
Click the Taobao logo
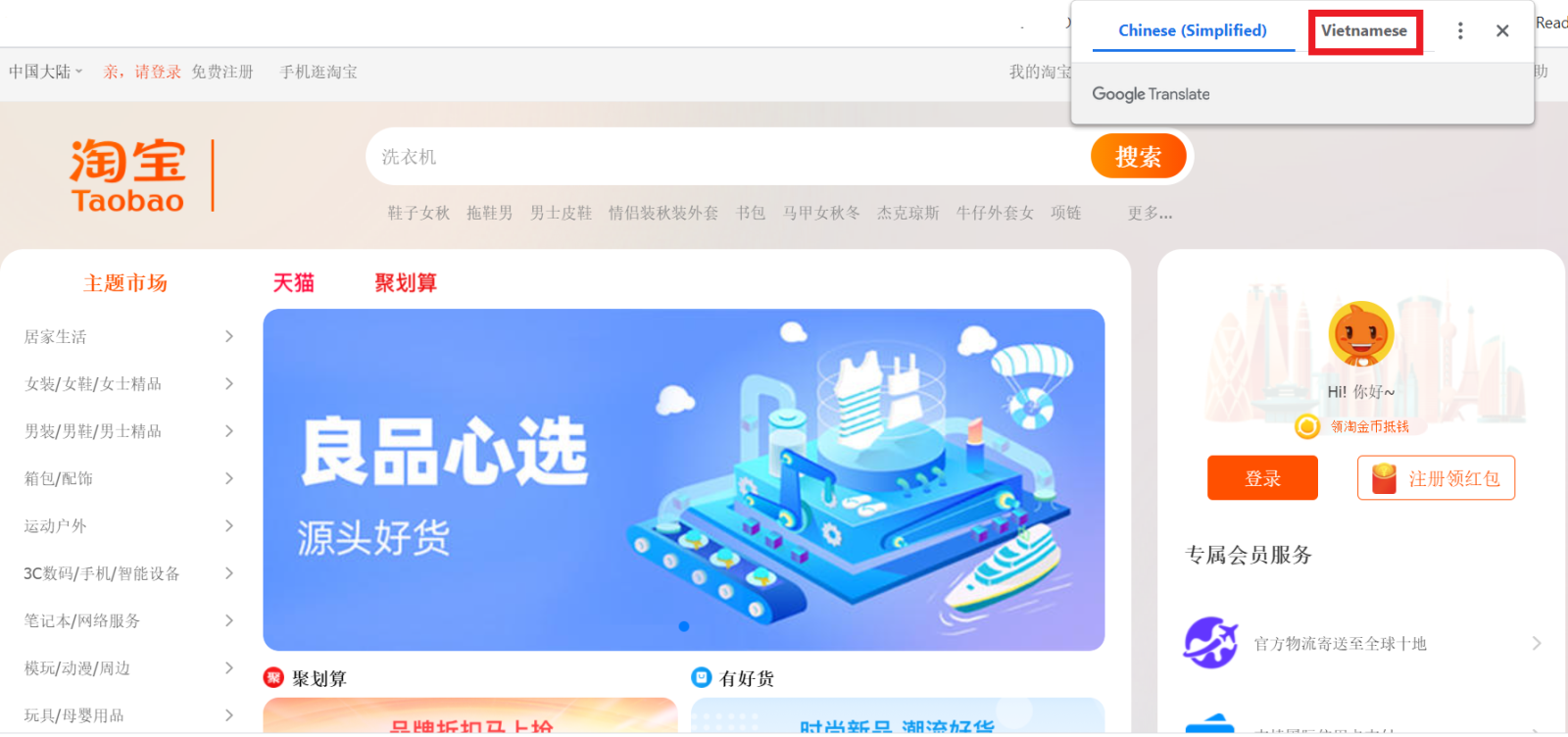point(127,175)
